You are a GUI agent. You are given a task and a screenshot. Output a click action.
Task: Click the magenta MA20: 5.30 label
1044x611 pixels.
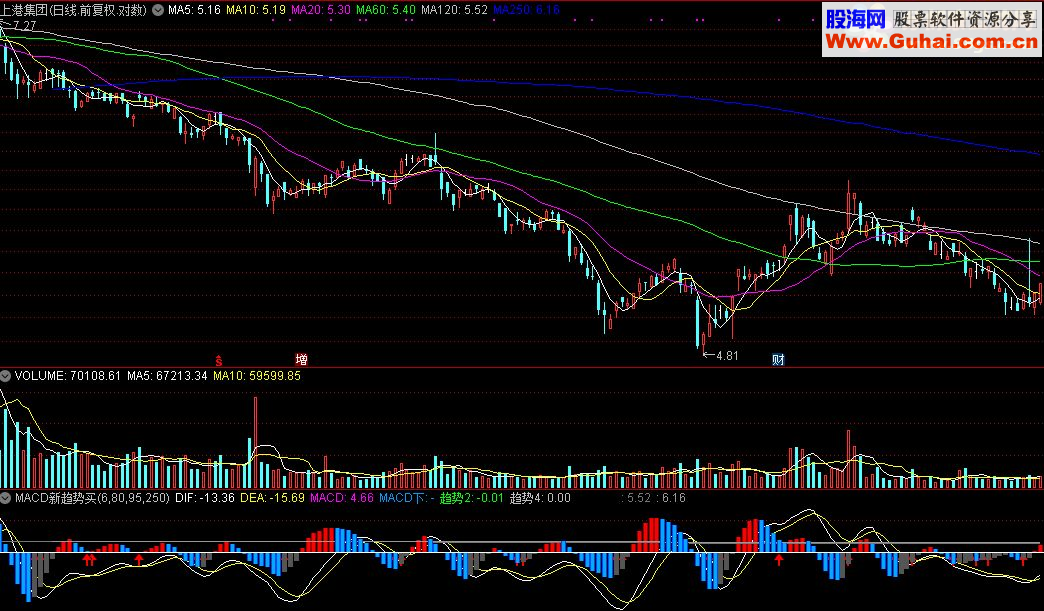pos(321,10)
